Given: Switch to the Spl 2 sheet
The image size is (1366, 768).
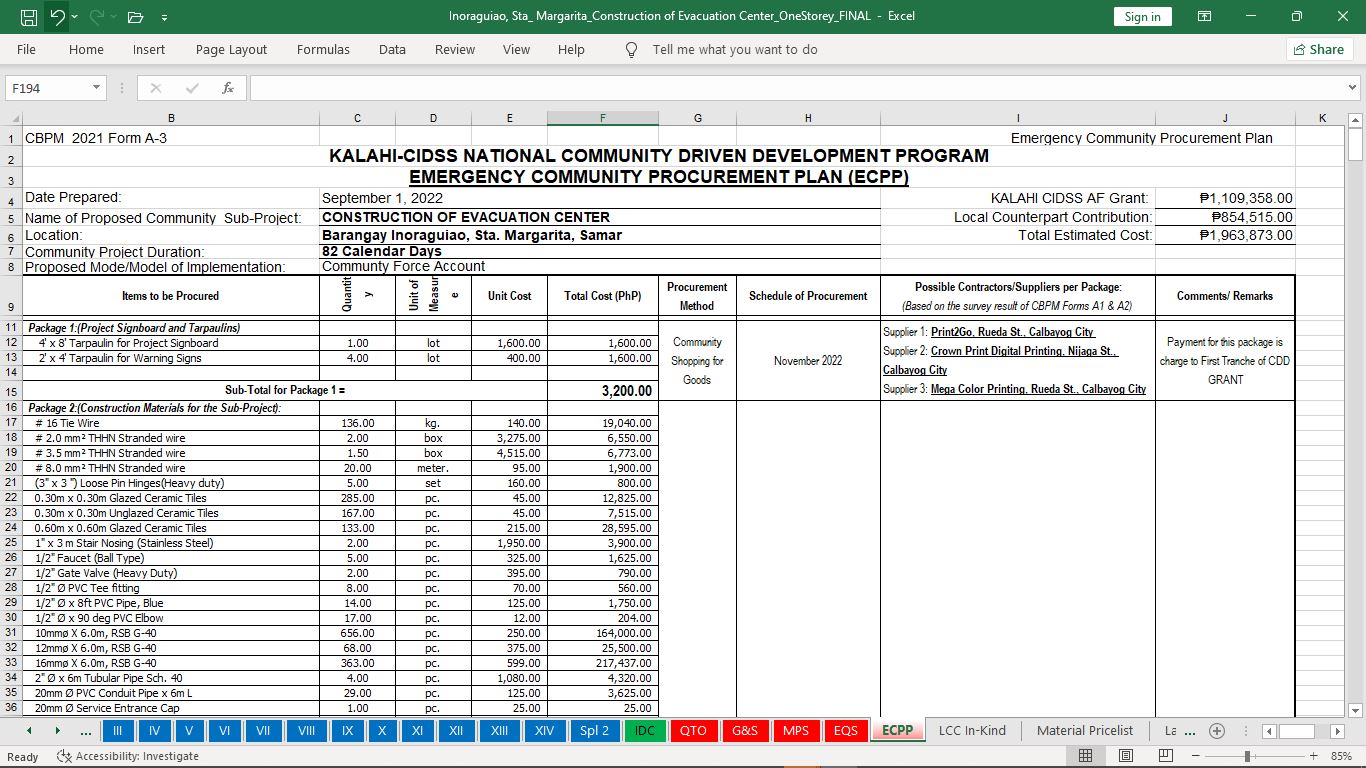Looking at the screenshot, I should click(x=594, y=731).
